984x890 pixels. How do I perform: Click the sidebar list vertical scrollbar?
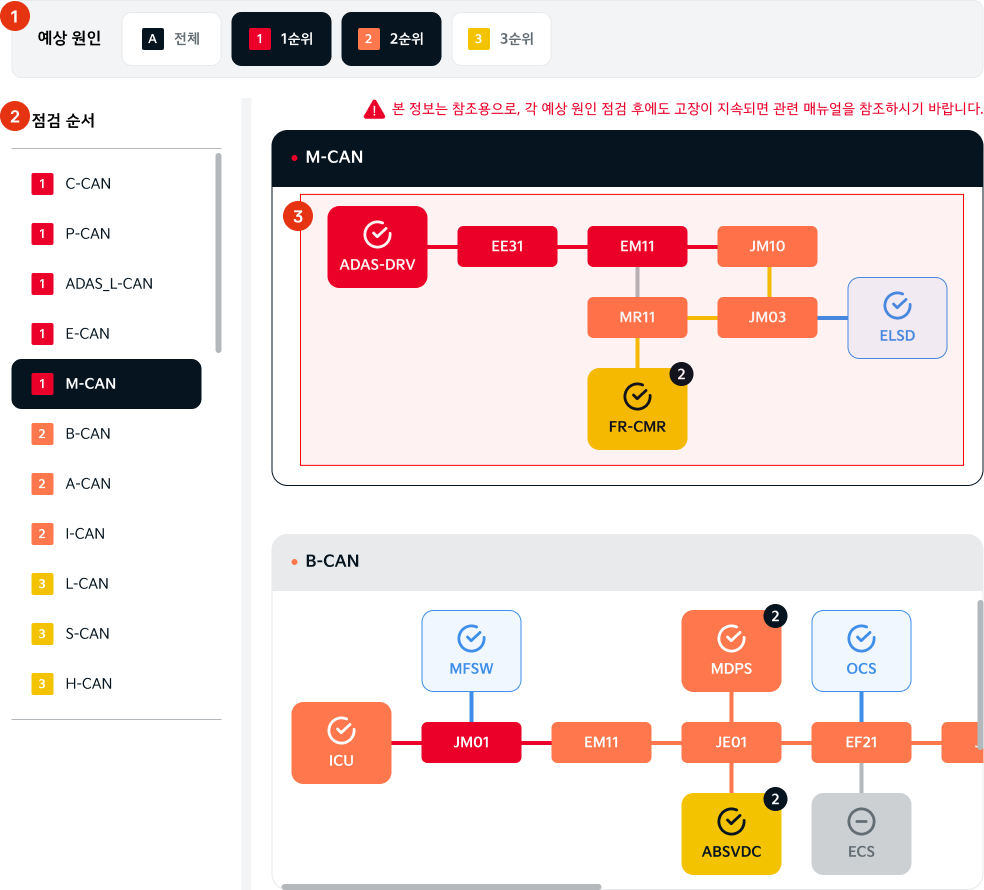[x=218, y=253]
